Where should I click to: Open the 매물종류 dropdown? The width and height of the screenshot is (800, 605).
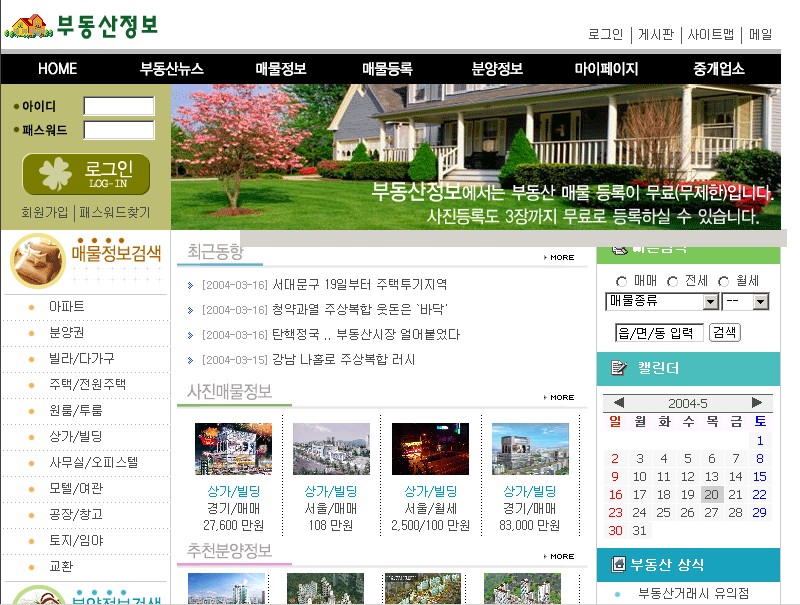[x=662, y=301]
